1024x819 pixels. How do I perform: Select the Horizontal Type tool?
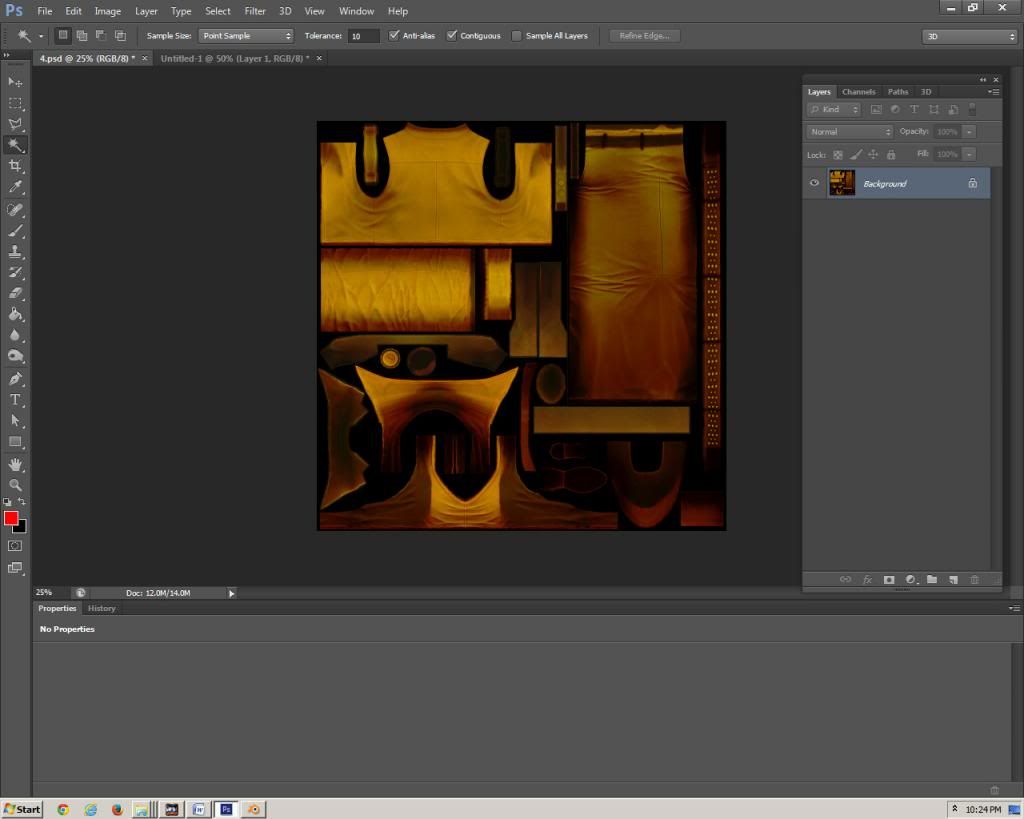tap(15, 400)
